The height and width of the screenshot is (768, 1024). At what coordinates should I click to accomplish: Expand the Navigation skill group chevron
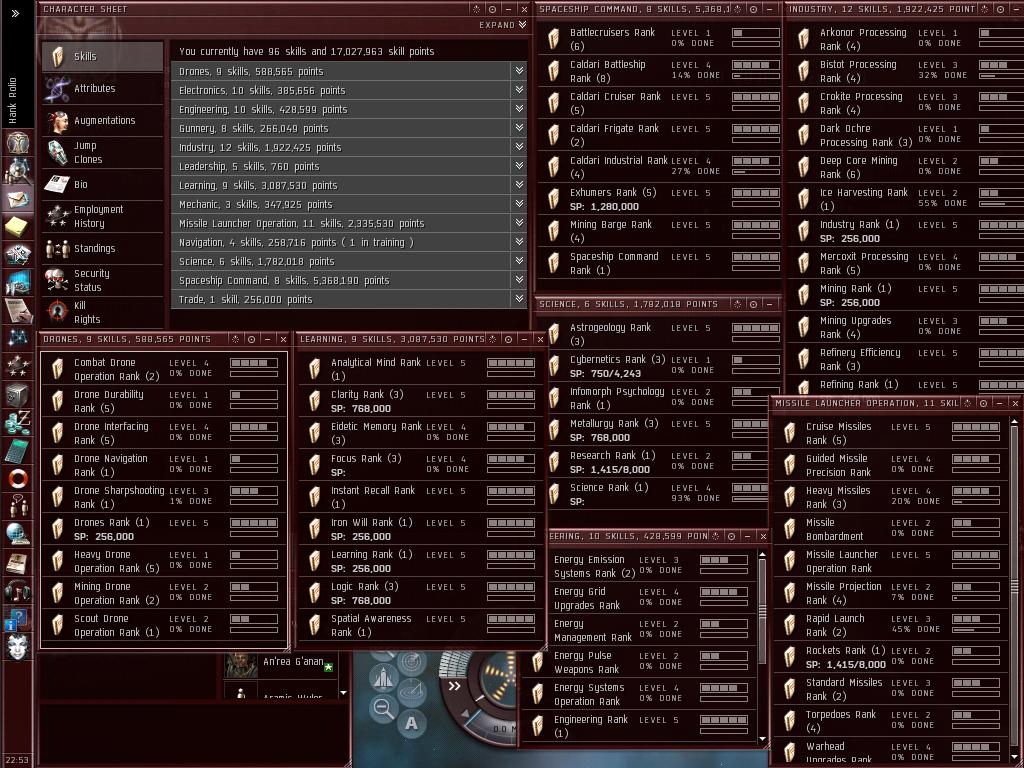click(519, 241)
